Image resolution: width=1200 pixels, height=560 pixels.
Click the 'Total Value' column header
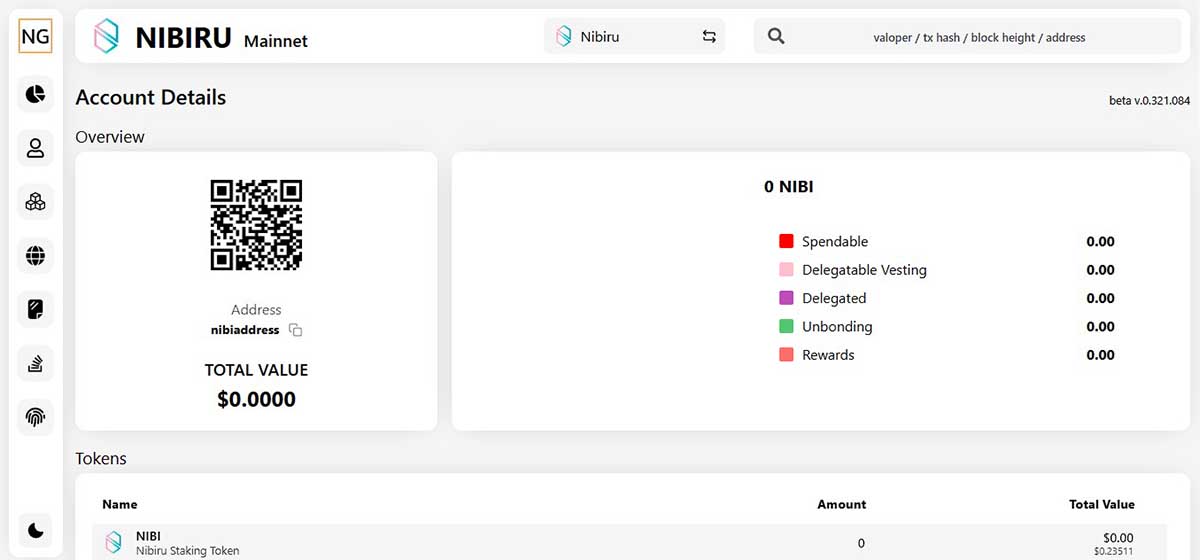point(1102,504)
